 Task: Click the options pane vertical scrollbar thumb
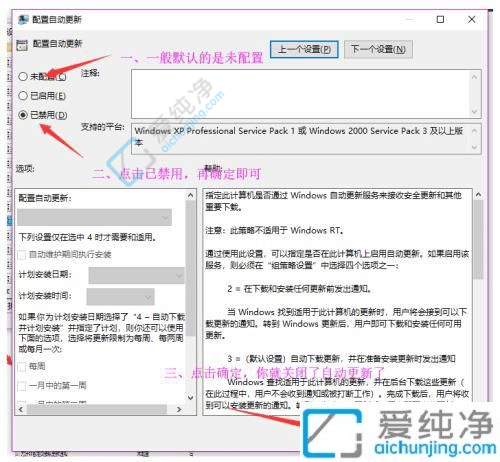[x=190, y=268]
